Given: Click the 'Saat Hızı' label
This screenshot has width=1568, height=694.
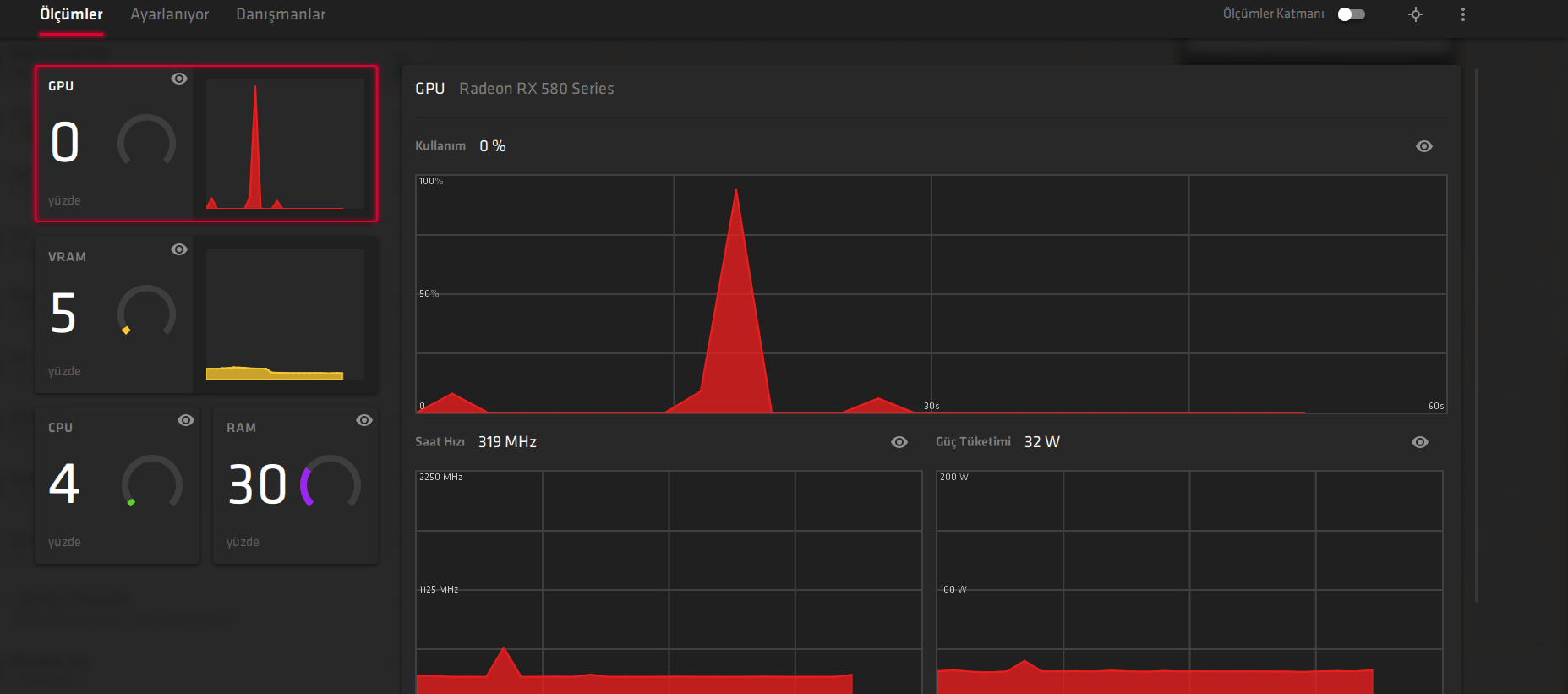Looking at the screenshot, I should coord(440,442).
